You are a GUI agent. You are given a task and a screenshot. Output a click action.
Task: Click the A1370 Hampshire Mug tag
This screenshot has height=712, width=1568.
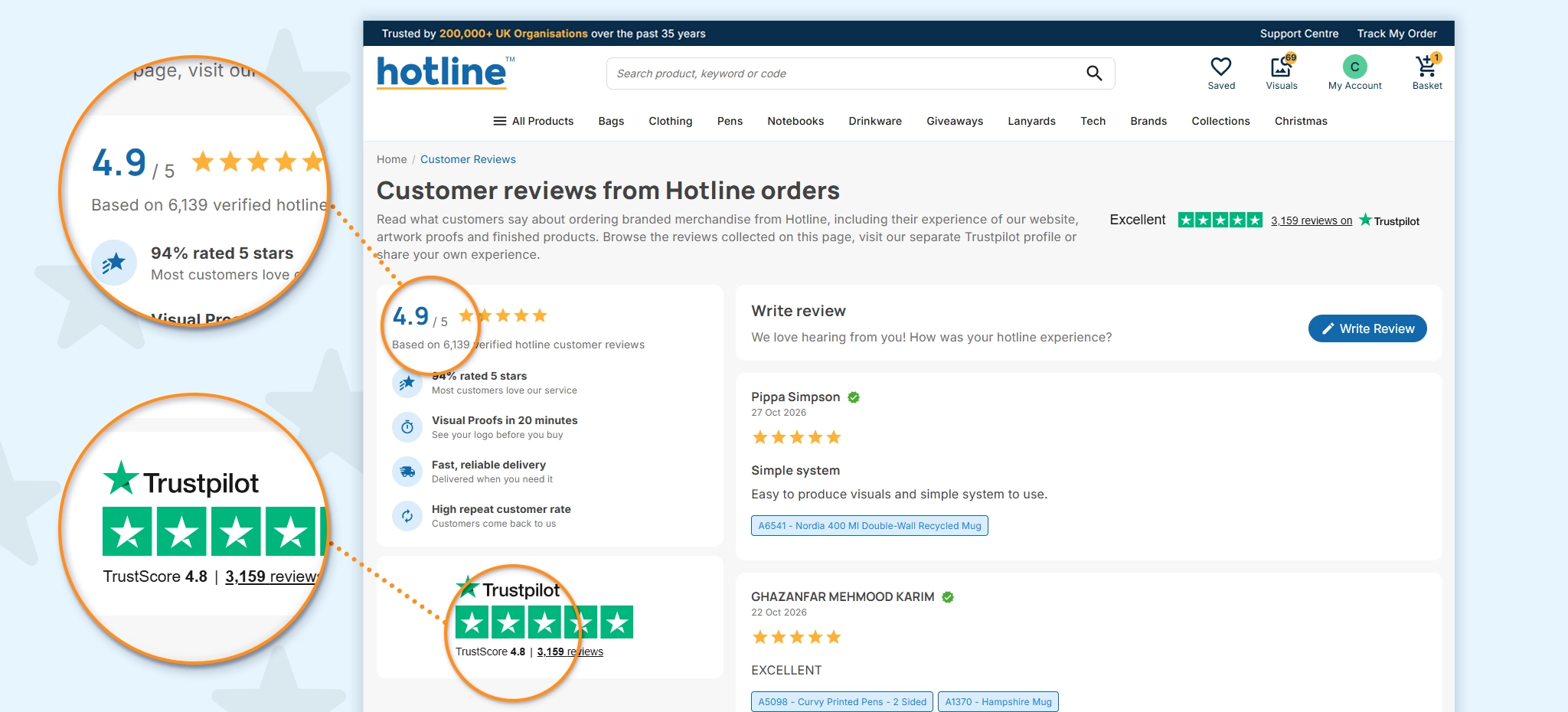tap(998, 701)
